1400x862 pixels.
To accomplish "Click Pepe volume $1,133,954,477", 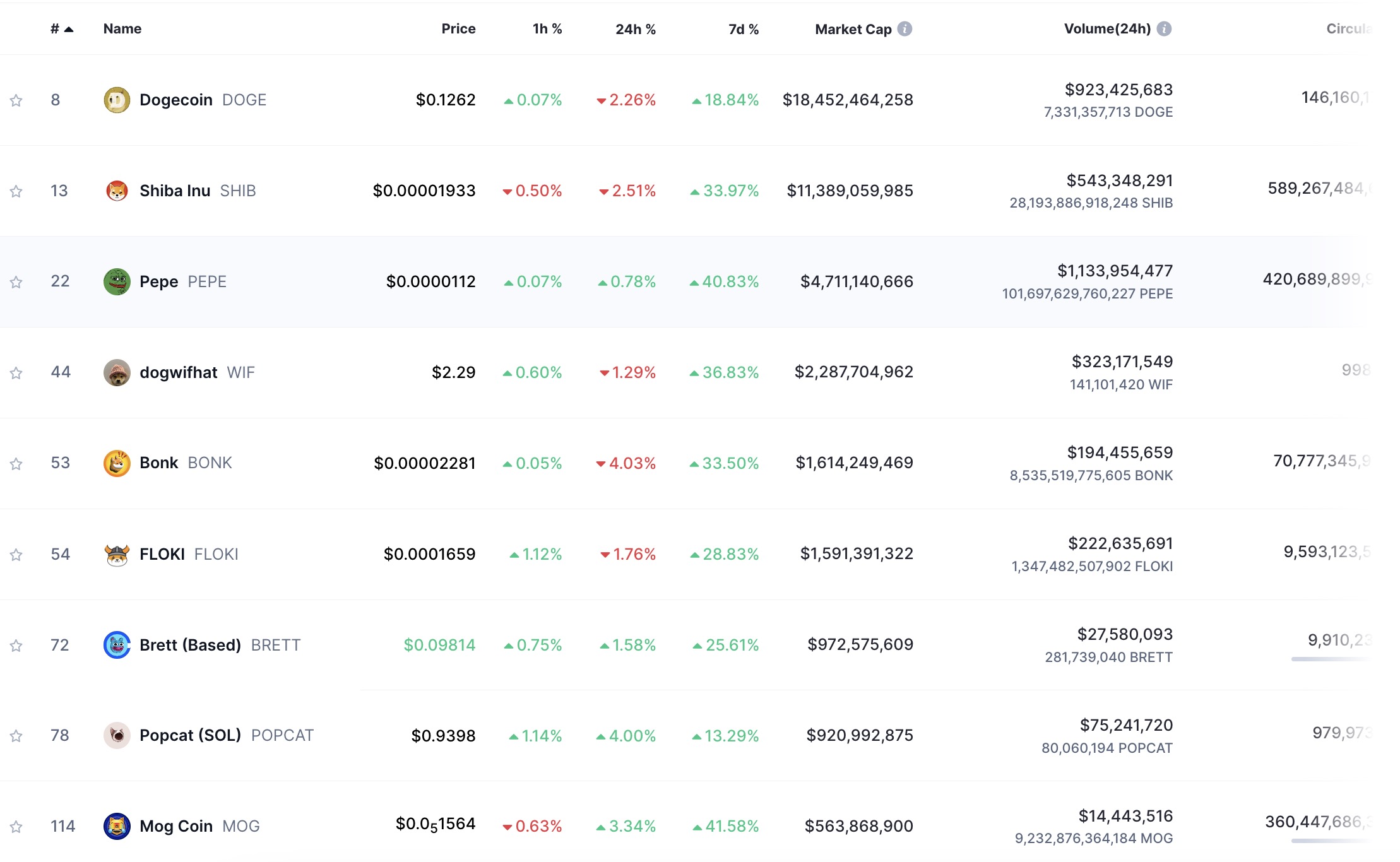I will (1115, 271).
